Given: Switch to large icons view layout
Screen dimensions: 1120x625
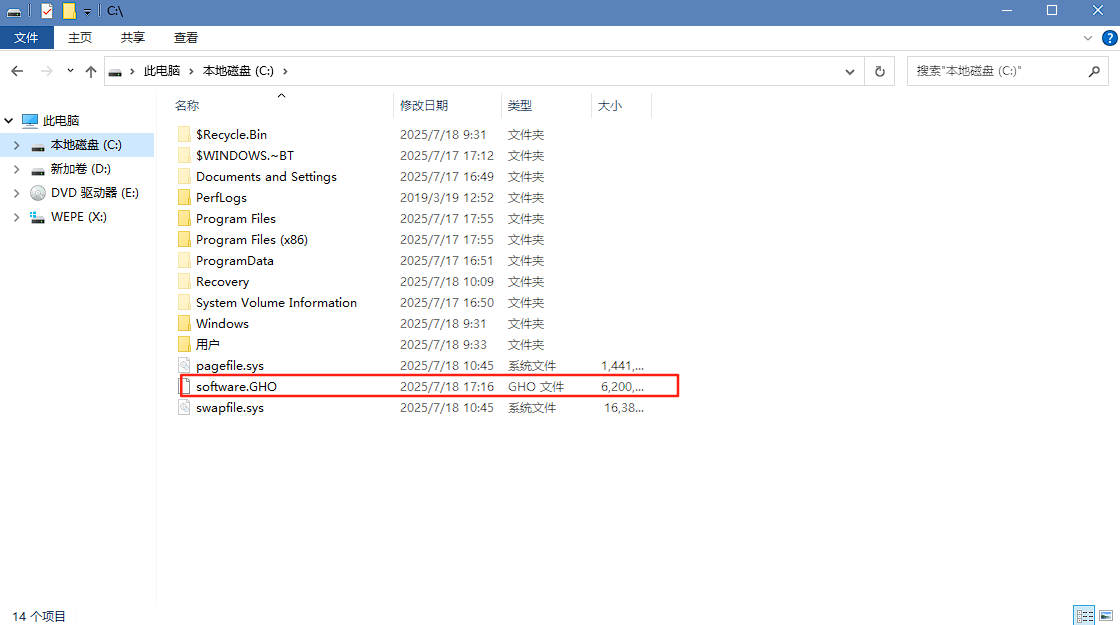Looking at the screenshot, I should (1105, 615).
